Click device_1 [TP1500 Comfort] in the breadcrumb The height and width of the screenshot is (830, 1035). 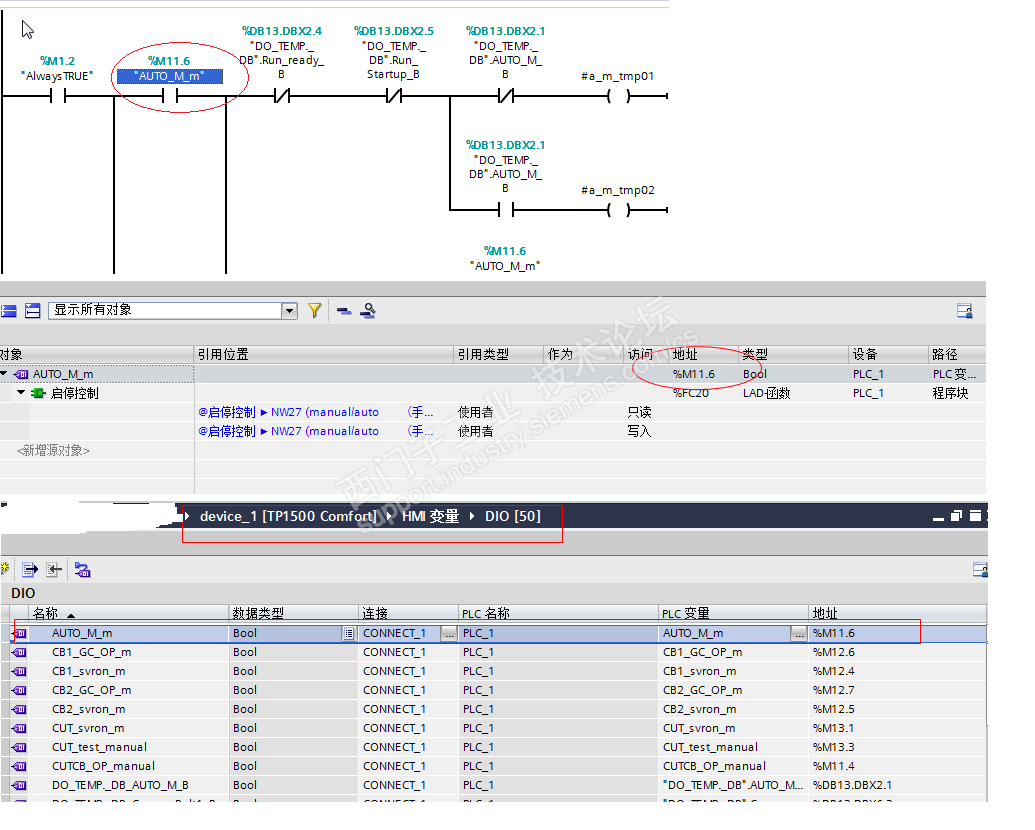(288, 516)
